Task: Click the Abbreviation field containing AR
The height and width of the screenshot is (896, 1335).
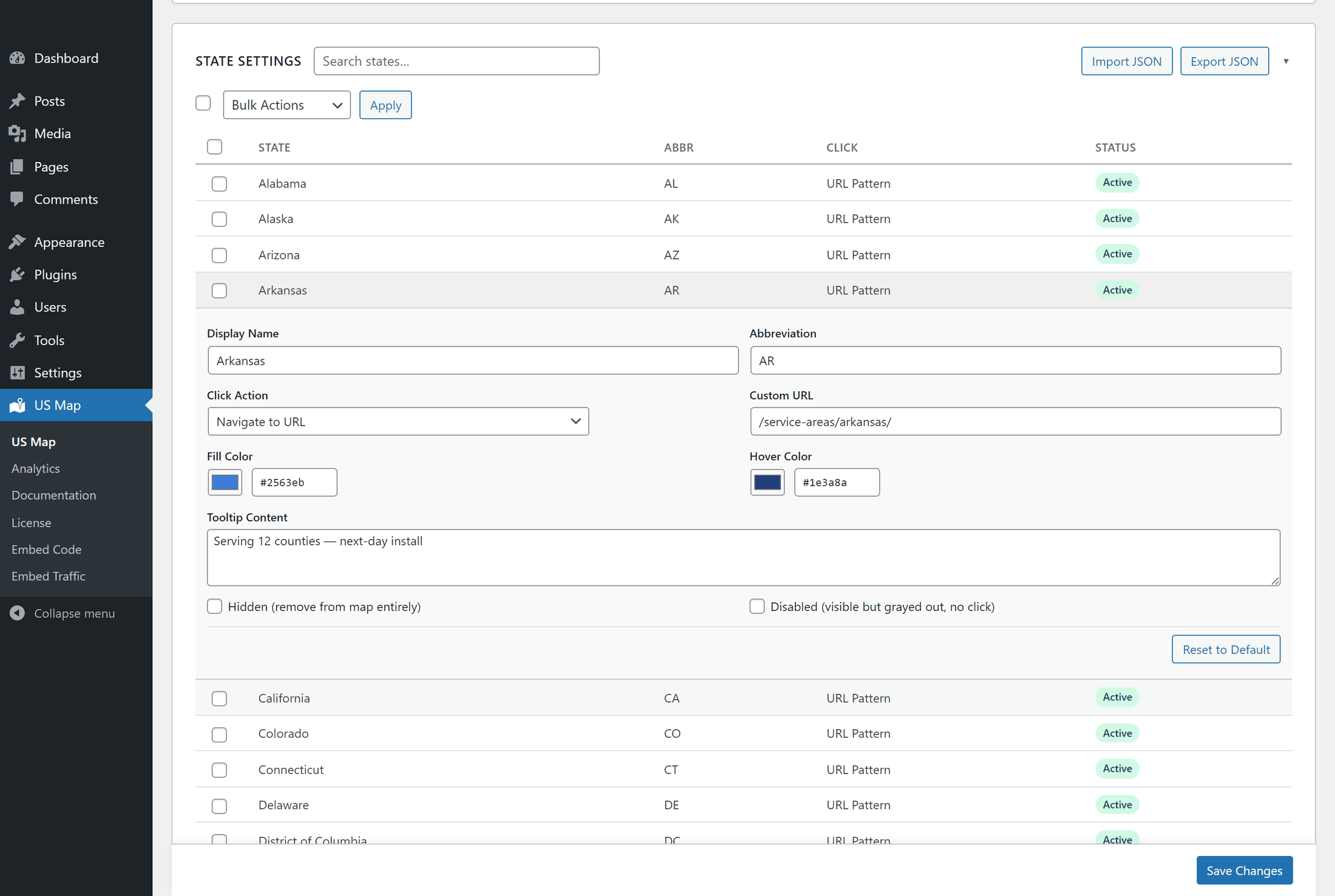Action: [x=1016, y=360]
